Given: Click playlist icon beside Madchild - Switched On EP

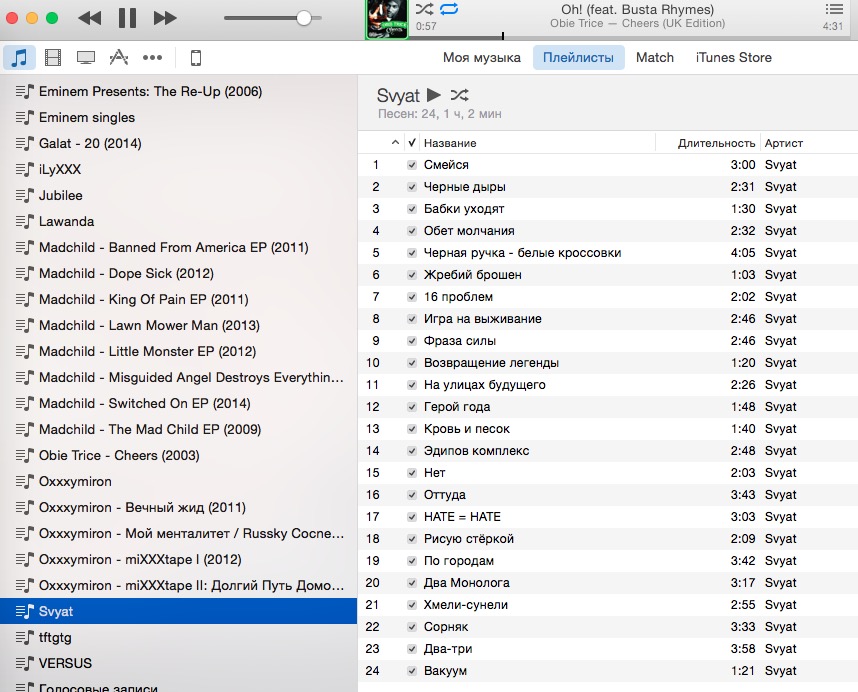Looking at the screenshot, I should click(x=25, y=403).
